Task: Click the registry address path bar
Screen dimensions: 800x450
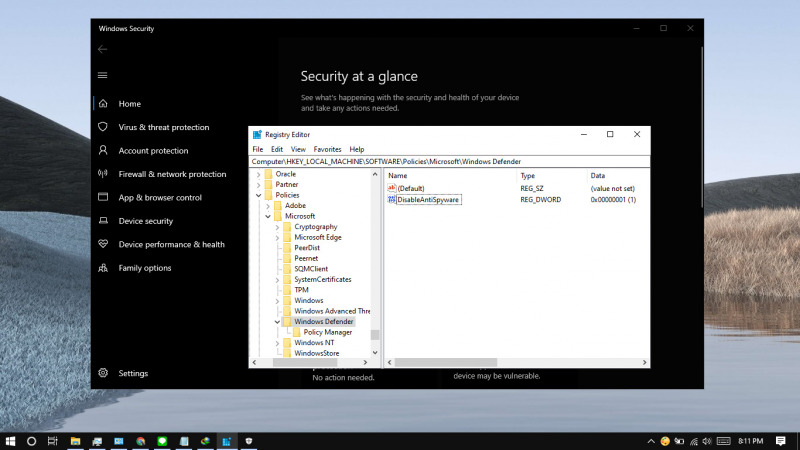Action: 449,162
